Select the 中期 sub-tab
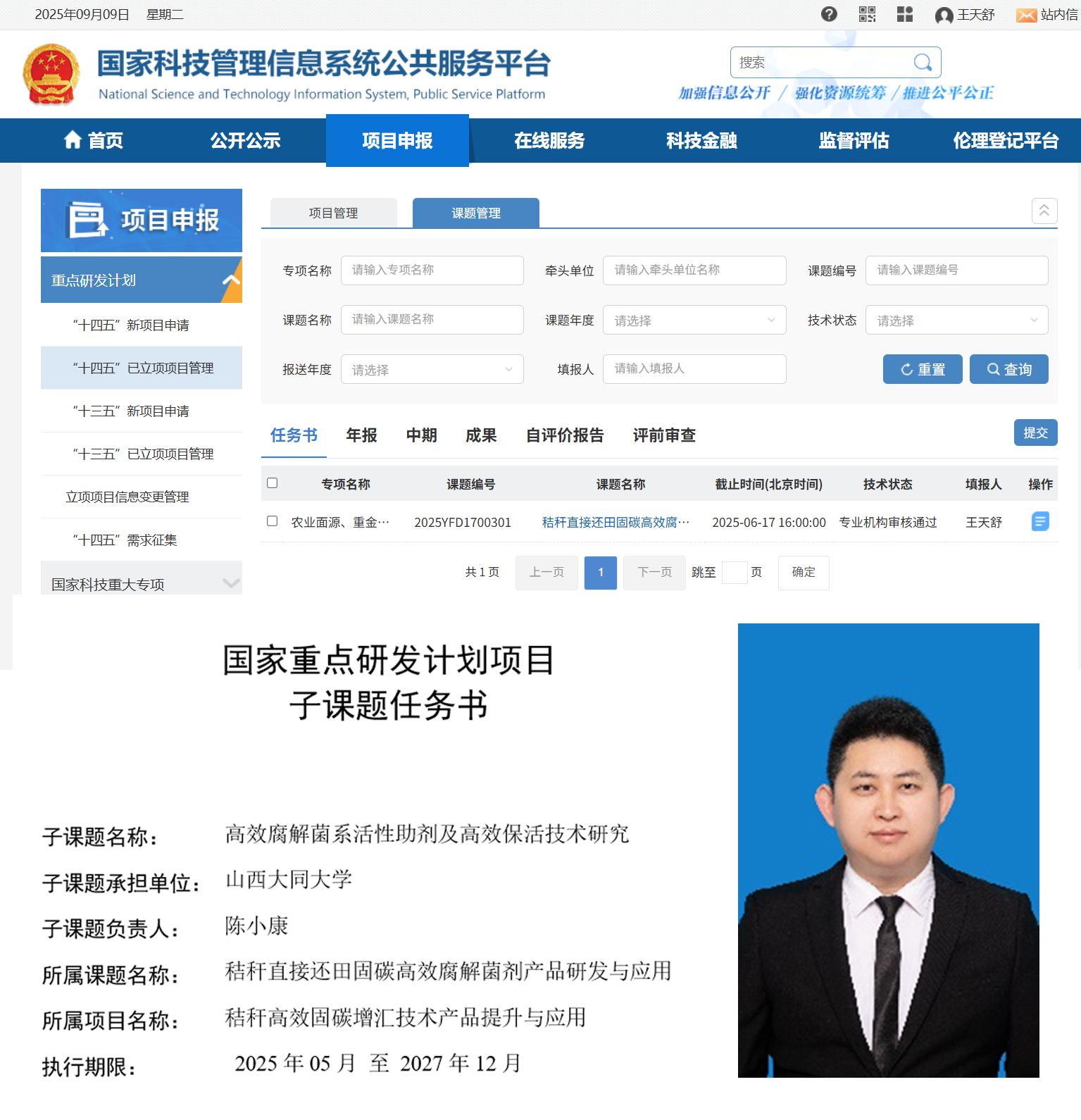 click(x=422, y=435)
